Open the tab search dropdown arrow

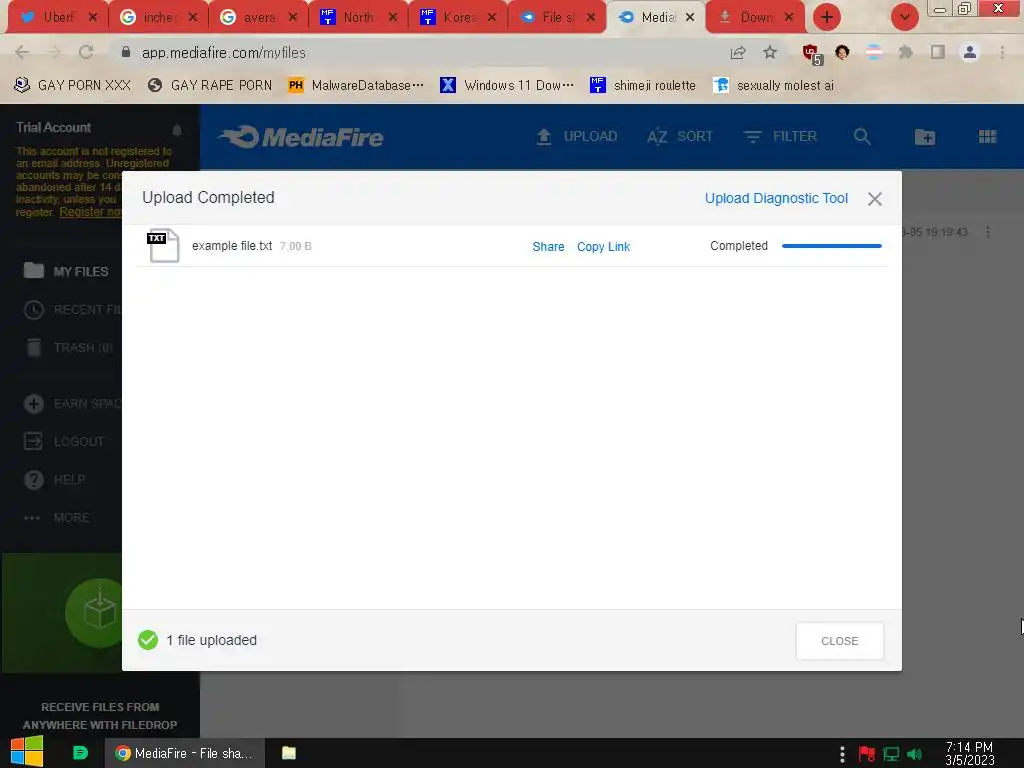point(904,17)
